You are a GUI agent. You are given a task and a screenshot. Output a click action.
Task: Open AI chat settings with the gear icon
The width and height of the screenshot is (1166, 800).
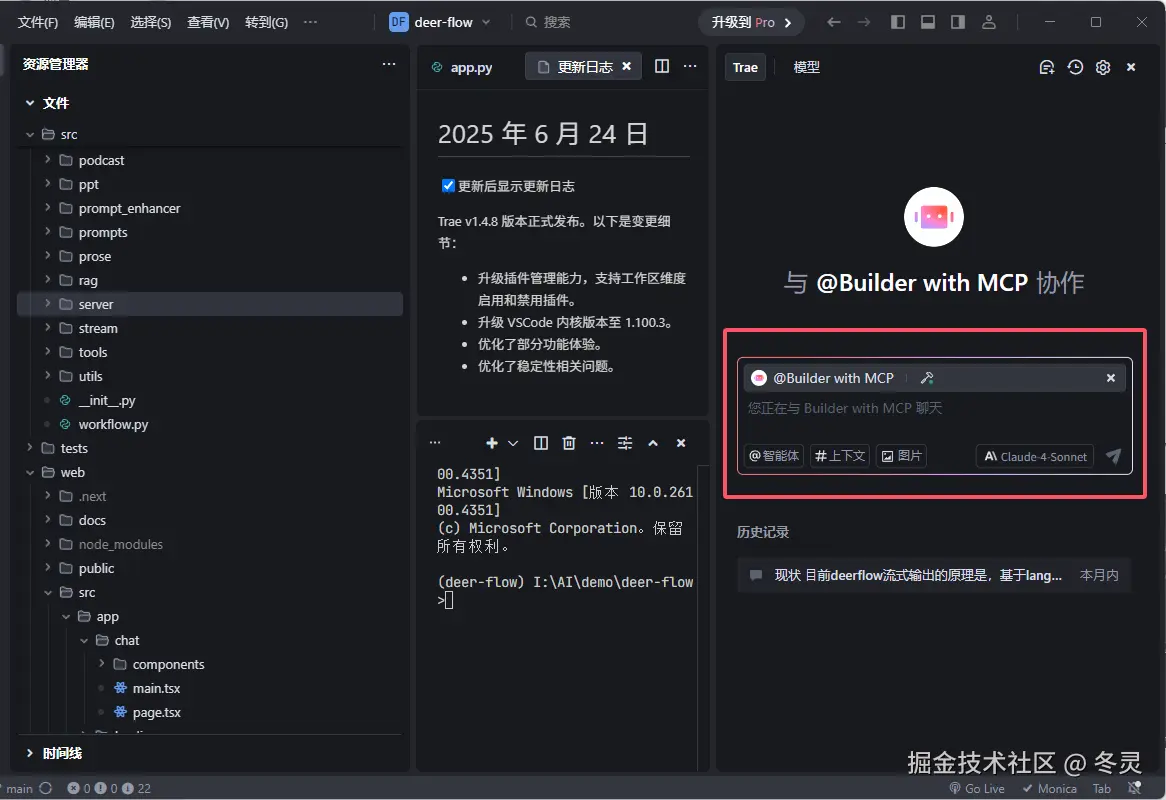(1102, 67)
